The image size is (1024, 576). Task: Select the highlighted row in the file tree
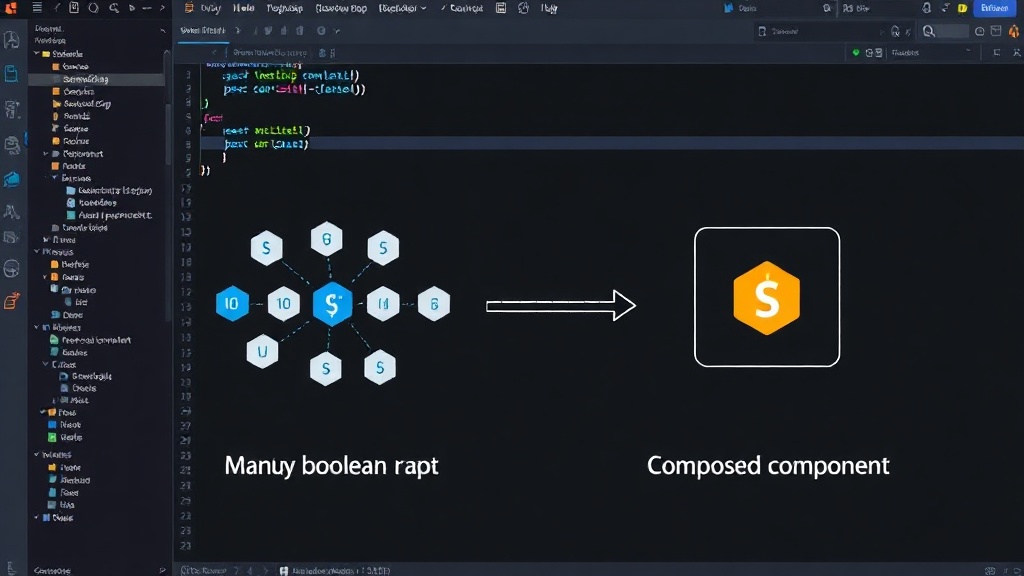pos(97,79)
